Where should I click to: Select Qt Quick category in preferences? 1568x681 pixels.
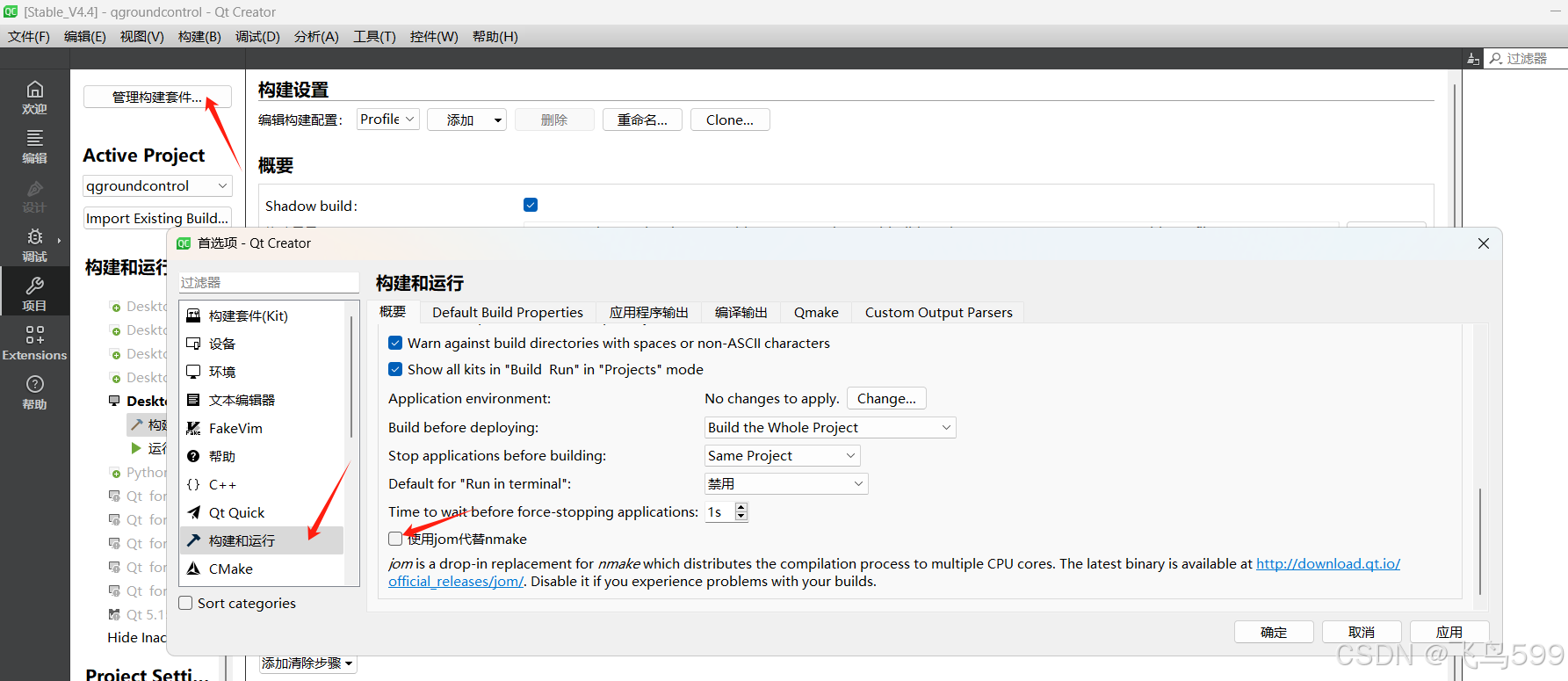262,512
